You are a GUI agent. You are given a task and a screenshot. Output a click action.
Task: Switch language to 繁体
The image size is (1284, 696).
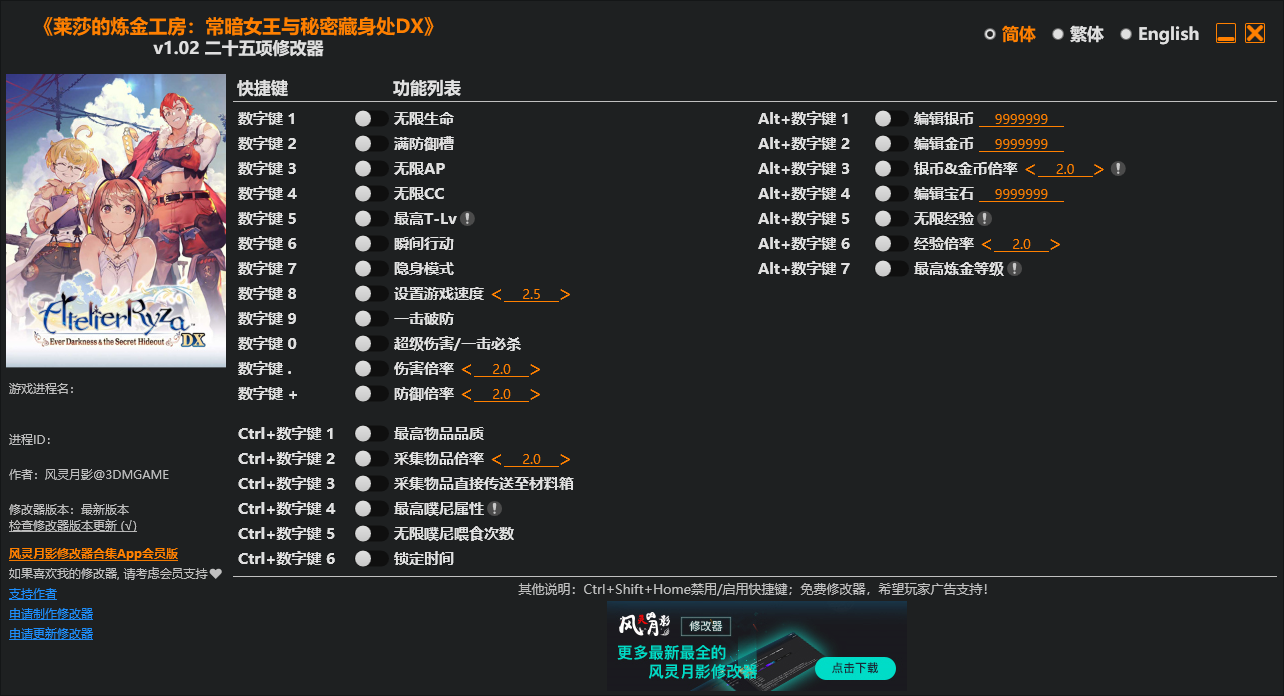point(1071,33)
